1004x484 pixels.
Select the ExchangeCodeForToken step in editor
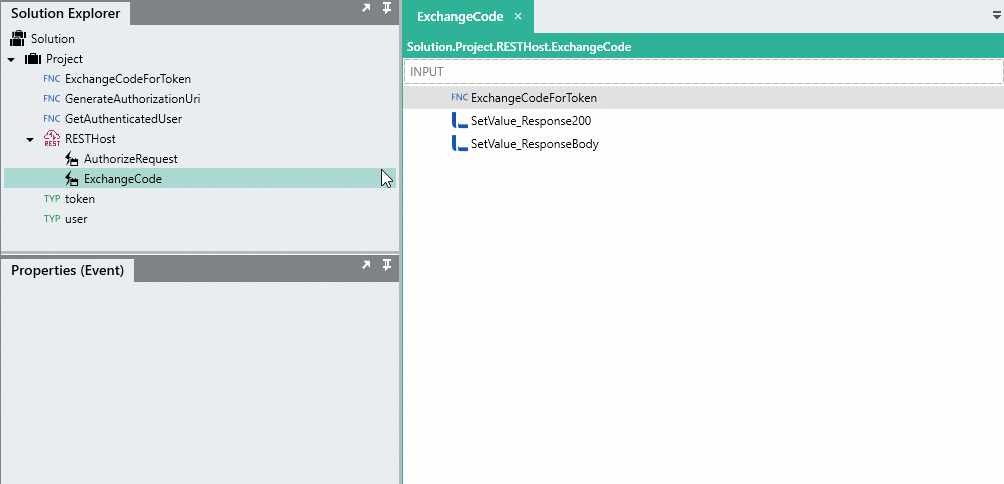[533, 98]
